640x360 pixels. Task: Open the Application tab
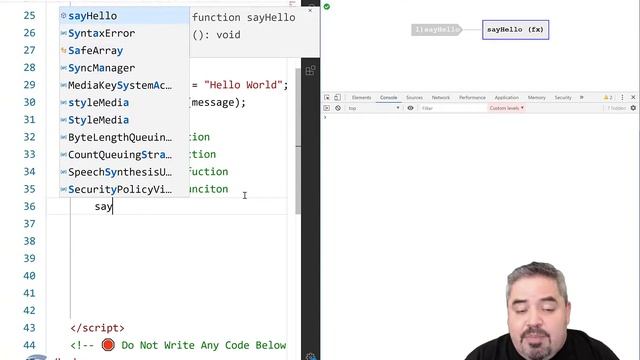(507, 98)
